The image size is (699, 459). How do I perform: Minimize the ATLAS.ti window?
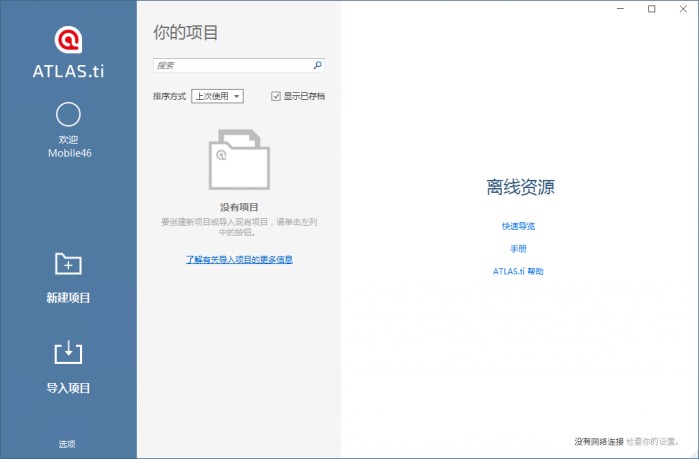coord(622,9)
